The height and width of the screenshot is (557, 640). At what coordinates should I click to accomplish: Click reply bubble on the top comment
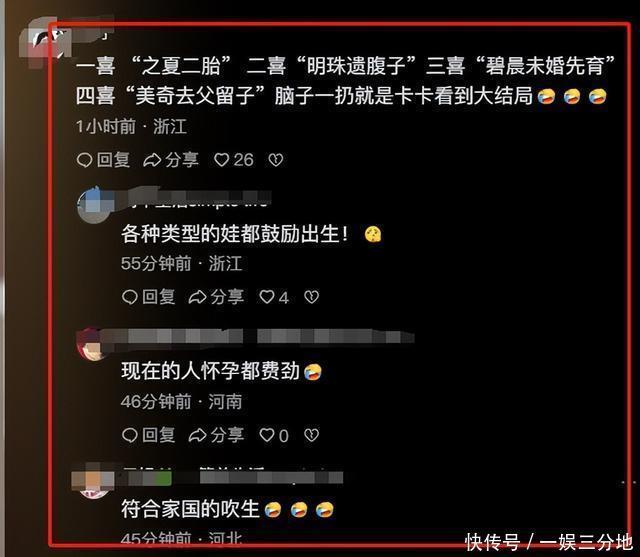(x=103, y=160)
